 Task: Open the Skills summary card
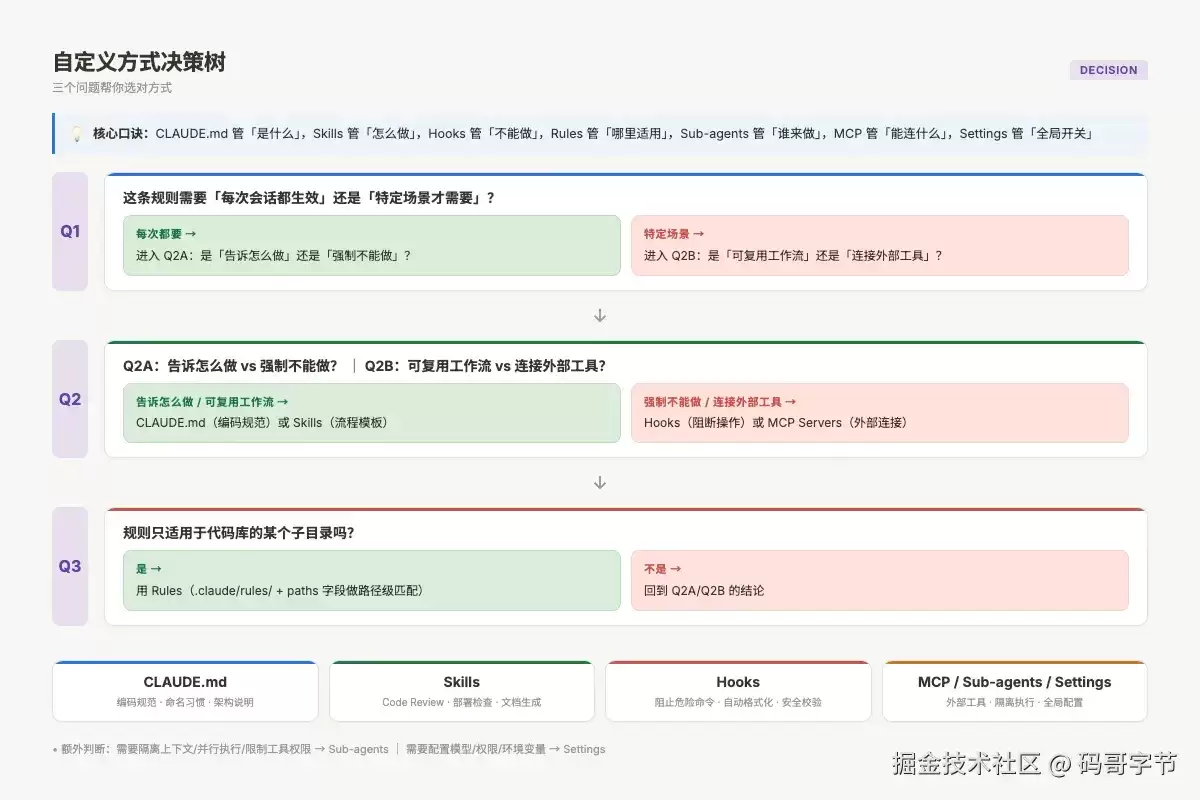462,691
